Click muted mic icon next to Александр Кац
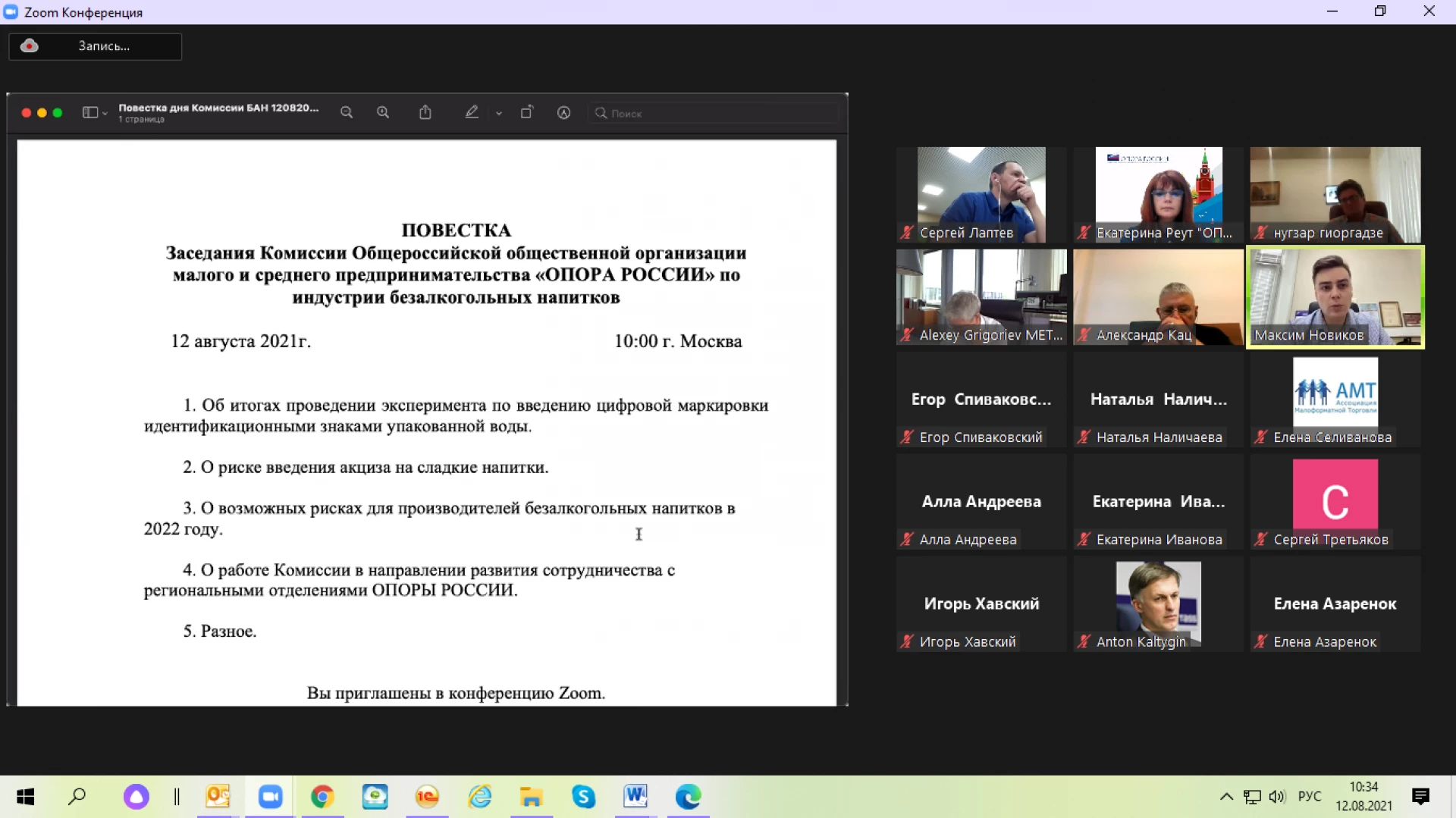The height and width of the screenshot is (818, 1456). click(x=1084, y=335)
